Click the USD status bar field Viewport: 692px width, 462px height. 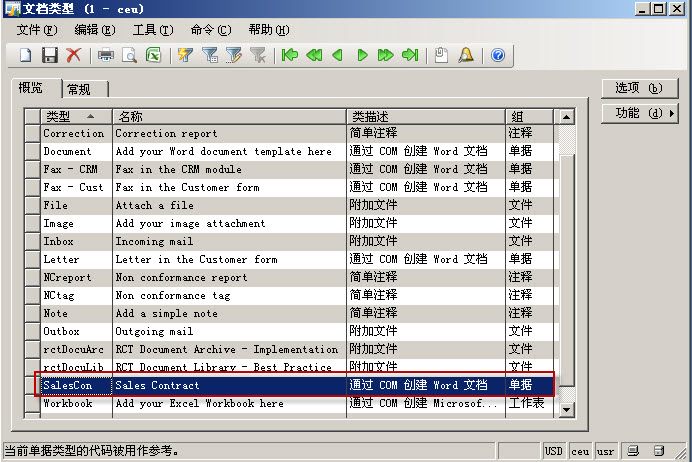553,451
